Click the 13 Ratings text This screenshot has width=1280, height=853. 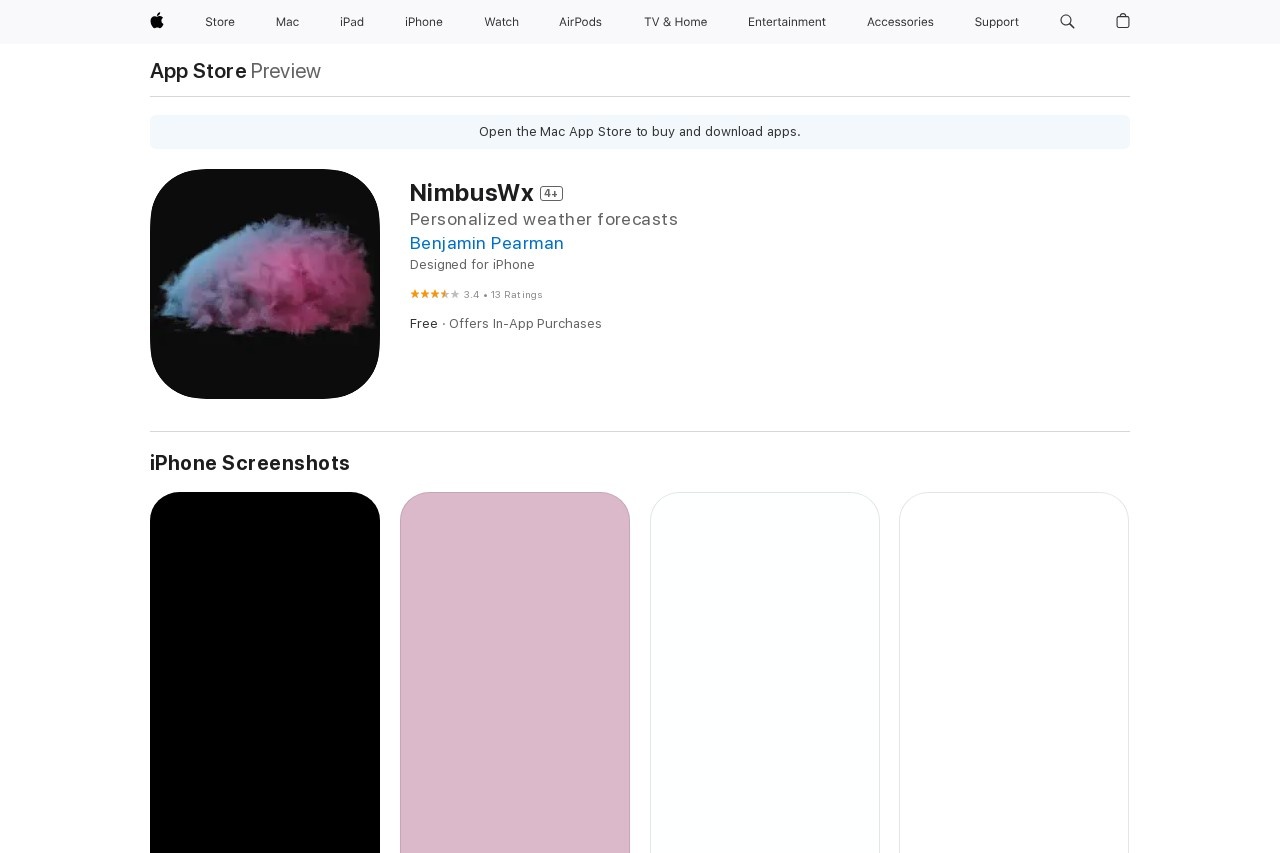[x=517, y=295]
